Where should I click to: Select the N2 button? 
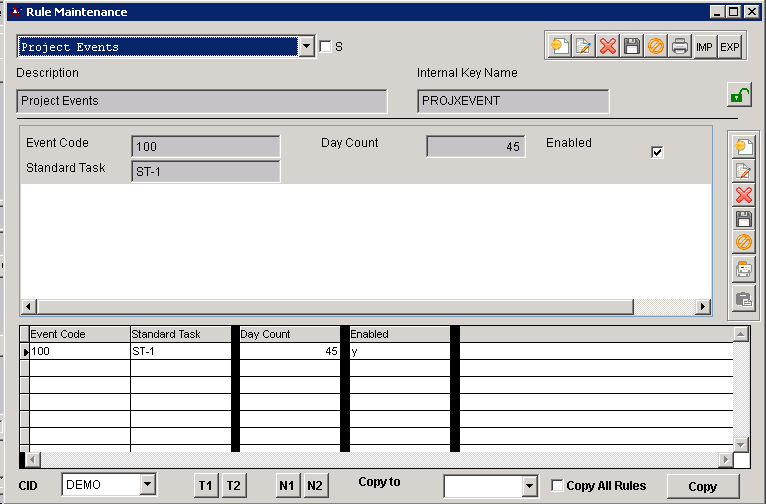(314, 485)
